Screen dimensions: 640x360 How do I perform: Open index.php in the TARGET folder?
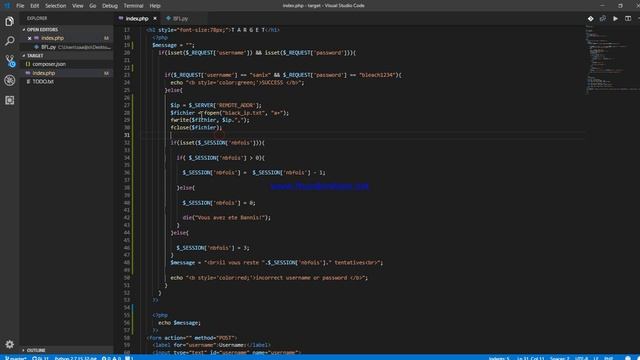click(x=67, y=73)
